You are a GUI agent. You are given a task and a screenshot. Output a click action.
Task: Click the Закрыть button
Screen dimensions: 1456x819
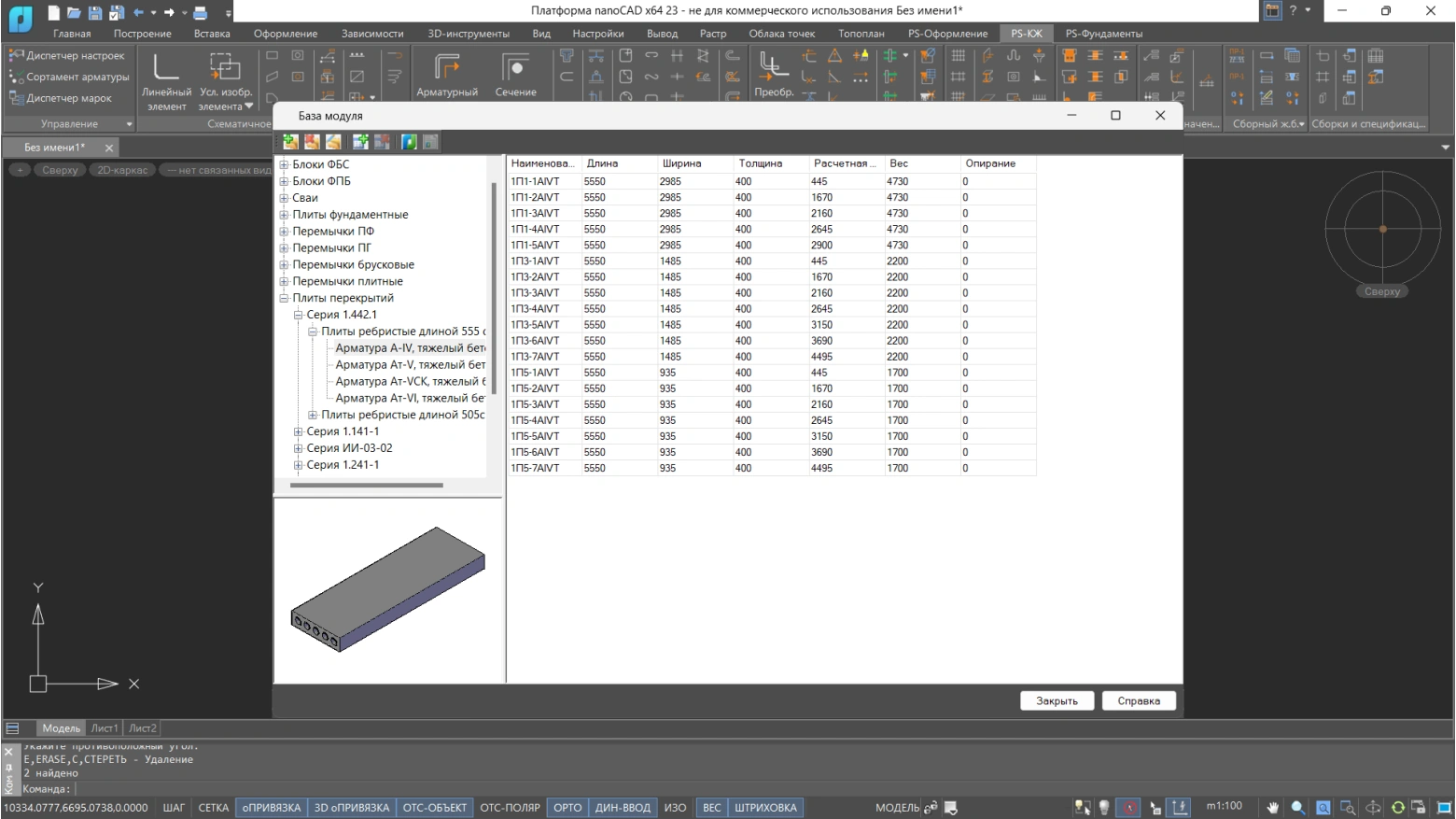pos(1057,701)
